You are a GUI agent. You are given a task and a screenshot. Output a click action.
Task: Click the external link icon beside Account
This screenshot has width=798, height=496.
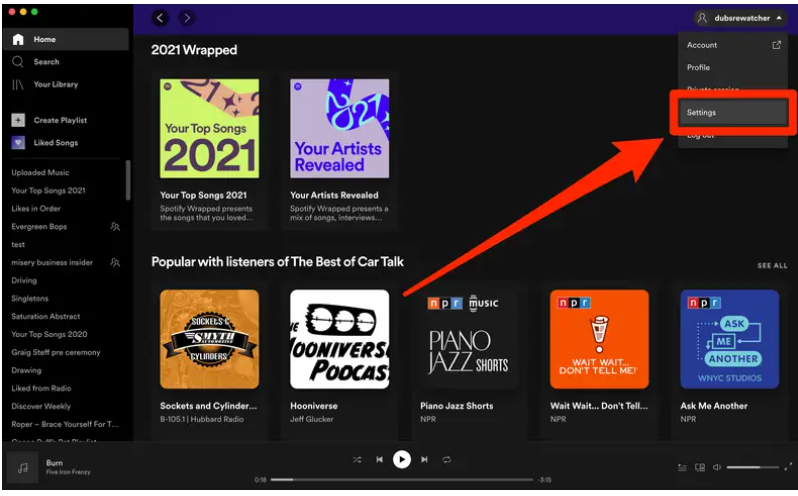pos(777,45)
